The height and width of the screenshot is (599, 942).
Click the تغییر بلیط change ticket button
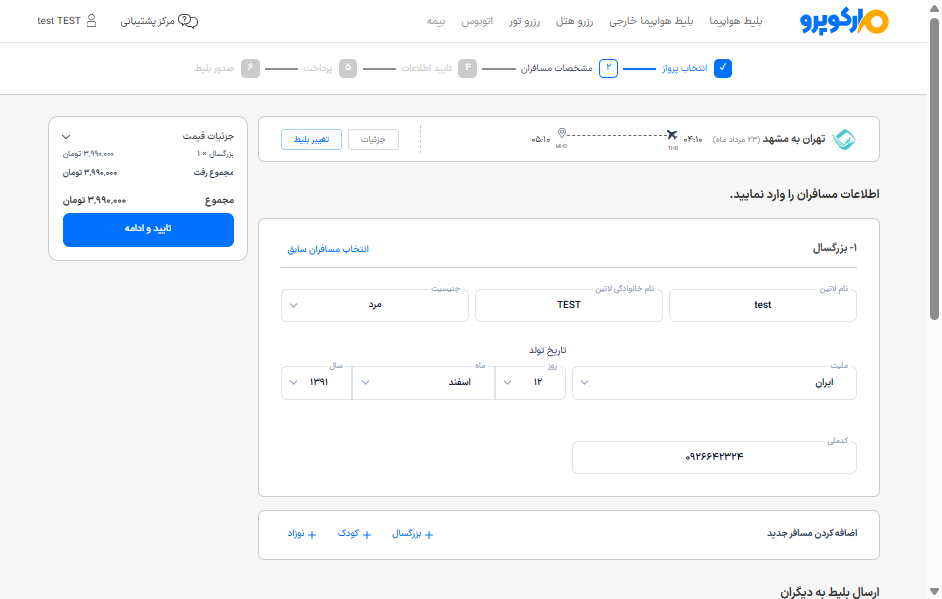pos(311,139)
